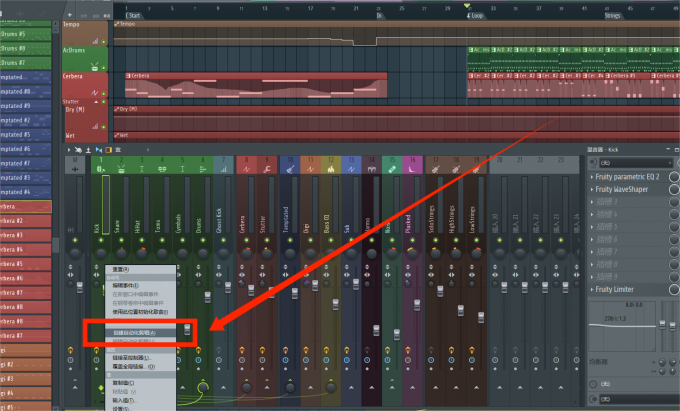Select the Ghost Kick track icon
This screenshot has height=411, width=680.
pyautogui.click(x=223, y=169)
